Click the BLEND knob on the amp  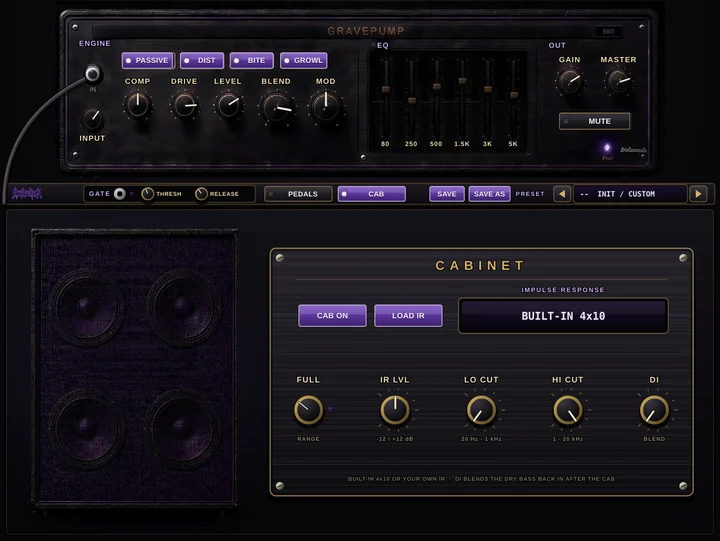coord(276,107)
